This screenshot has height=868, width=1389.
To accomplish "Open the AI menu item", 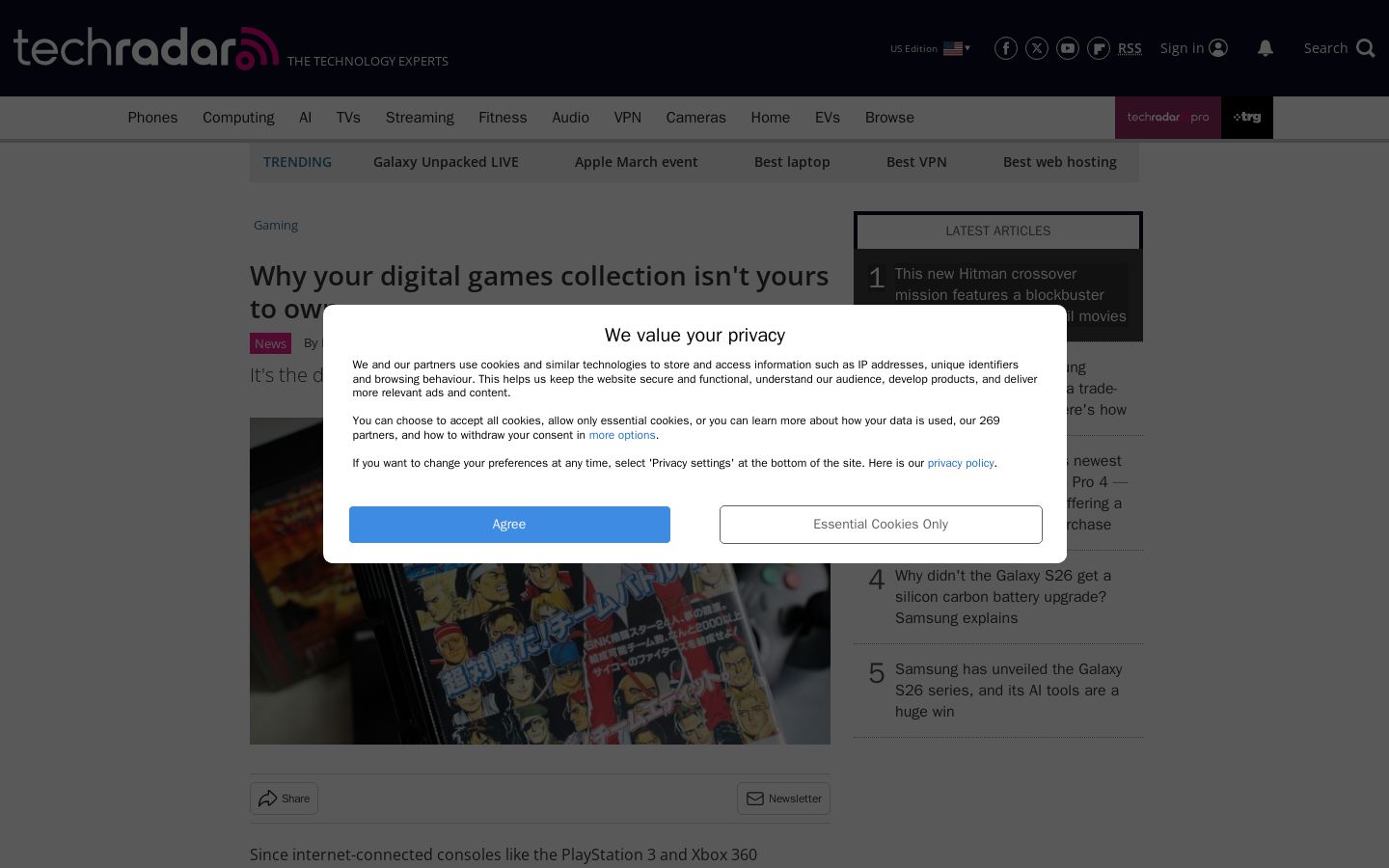I will tap(306, 118).
